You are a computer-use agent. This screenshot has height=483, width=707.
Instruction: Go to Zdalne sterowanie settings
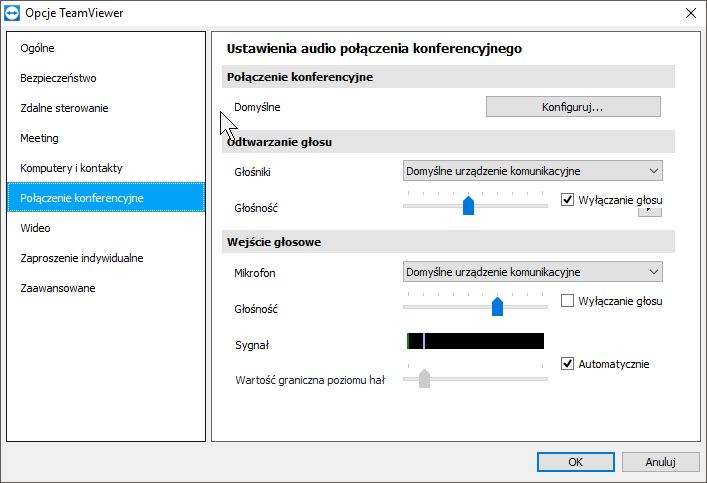pos(64,108)
